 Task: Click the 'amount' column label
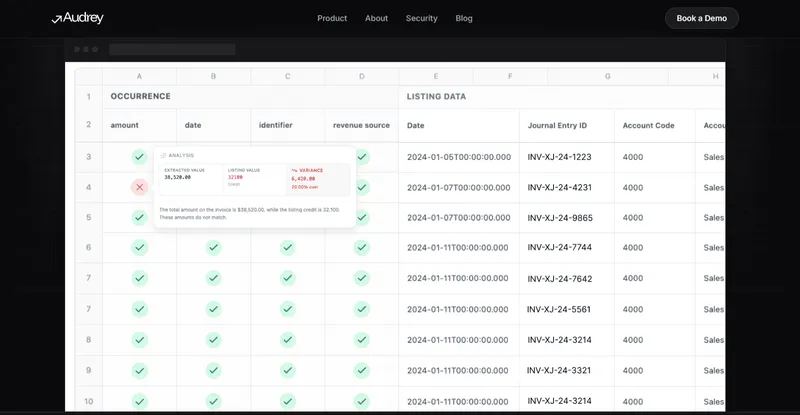click(x=124, y=125)
